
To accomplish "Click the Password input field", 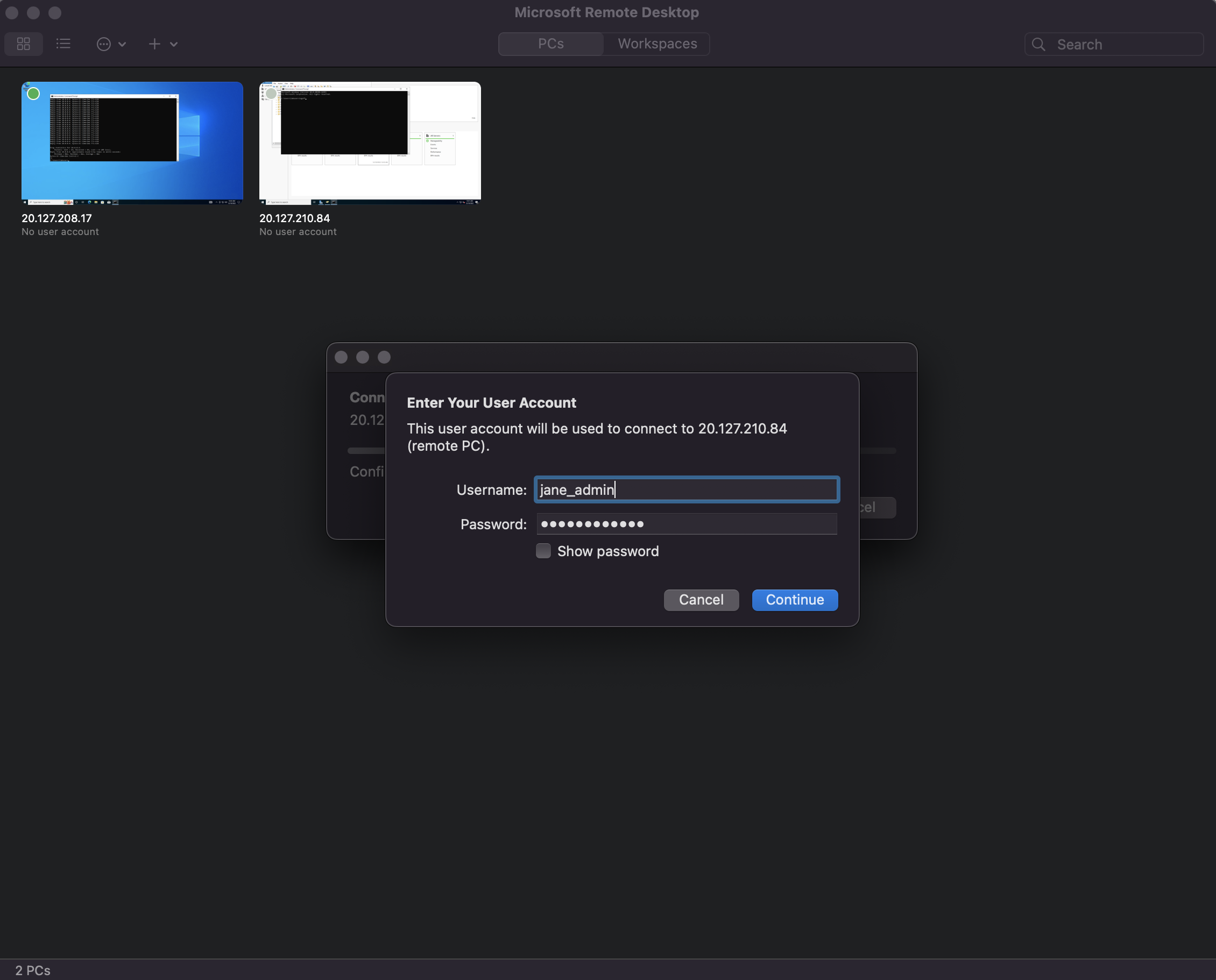I will click(687, 524).
